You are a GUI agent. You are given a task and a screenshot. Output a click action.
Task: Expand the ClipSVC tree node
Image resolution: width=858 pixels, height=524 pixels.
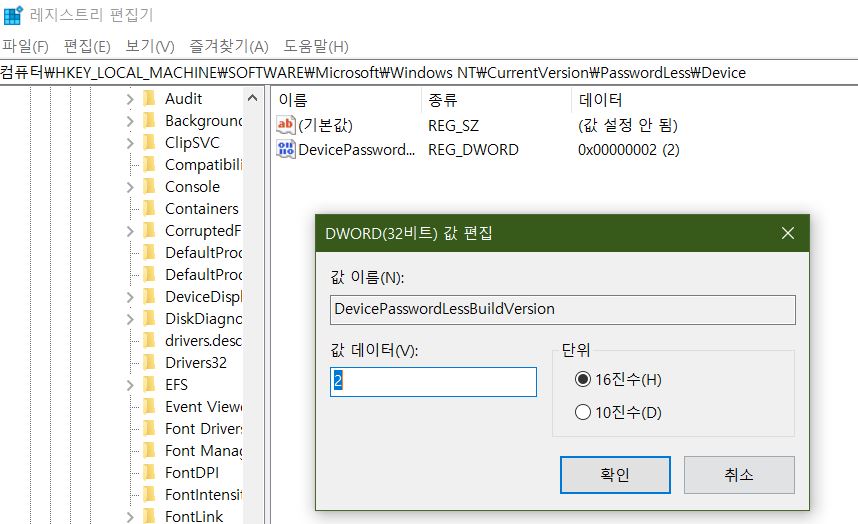(130, 143)
